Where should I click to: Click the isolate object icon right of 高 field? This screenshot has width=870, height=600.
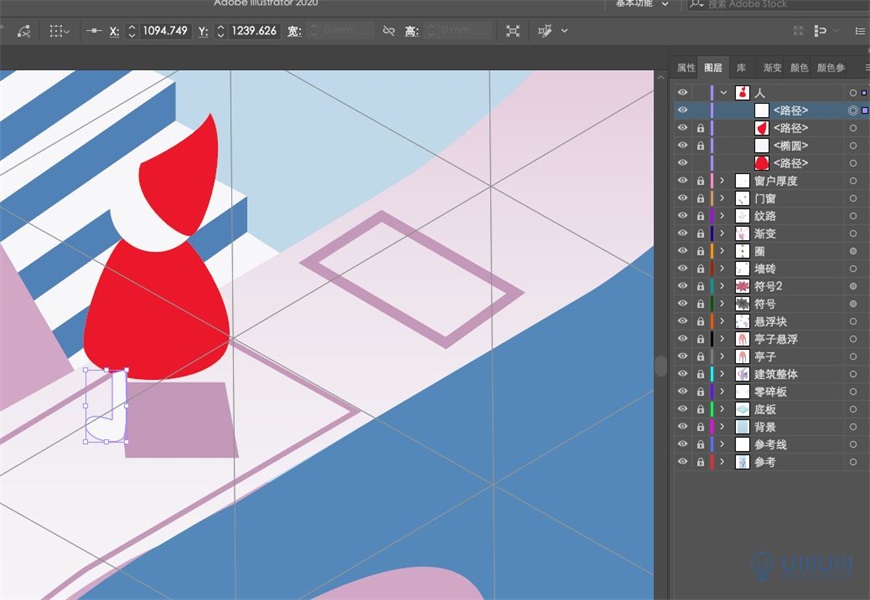click(512, 31)
